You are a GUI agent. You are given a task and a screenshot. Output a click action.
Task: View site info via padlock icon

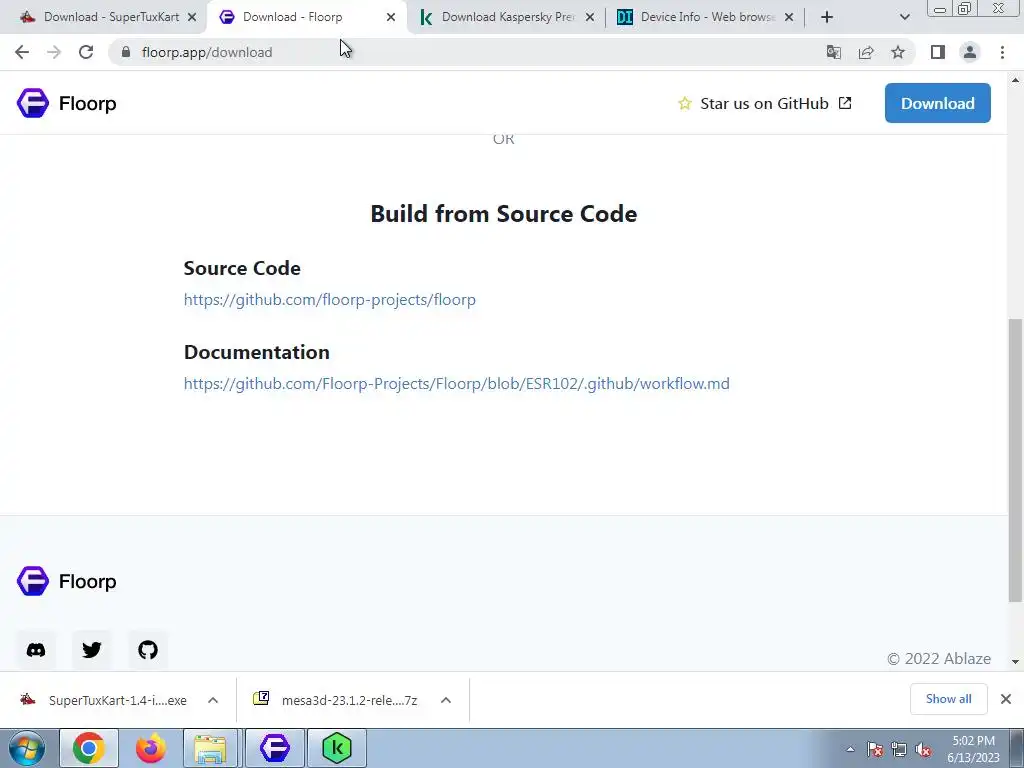[126, 52]
